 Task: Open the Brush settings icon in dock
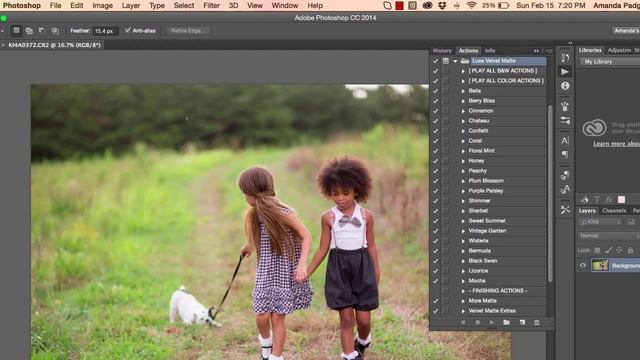(565, 121)
